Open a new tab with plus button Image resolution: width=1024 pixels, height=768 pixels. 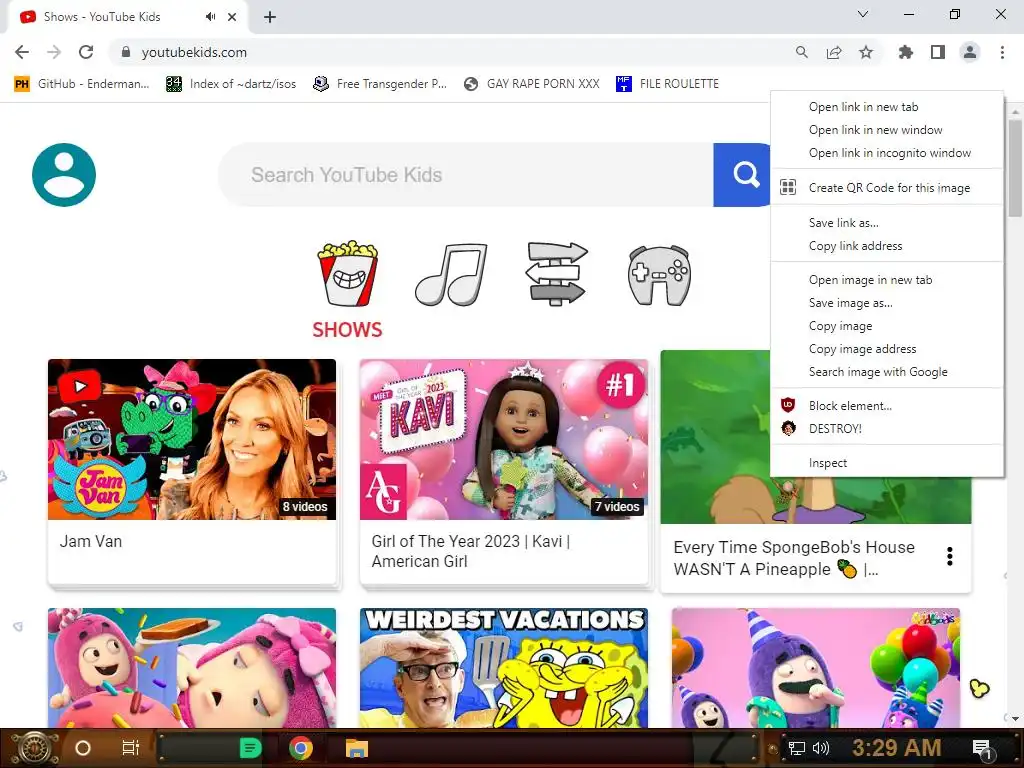270,17
